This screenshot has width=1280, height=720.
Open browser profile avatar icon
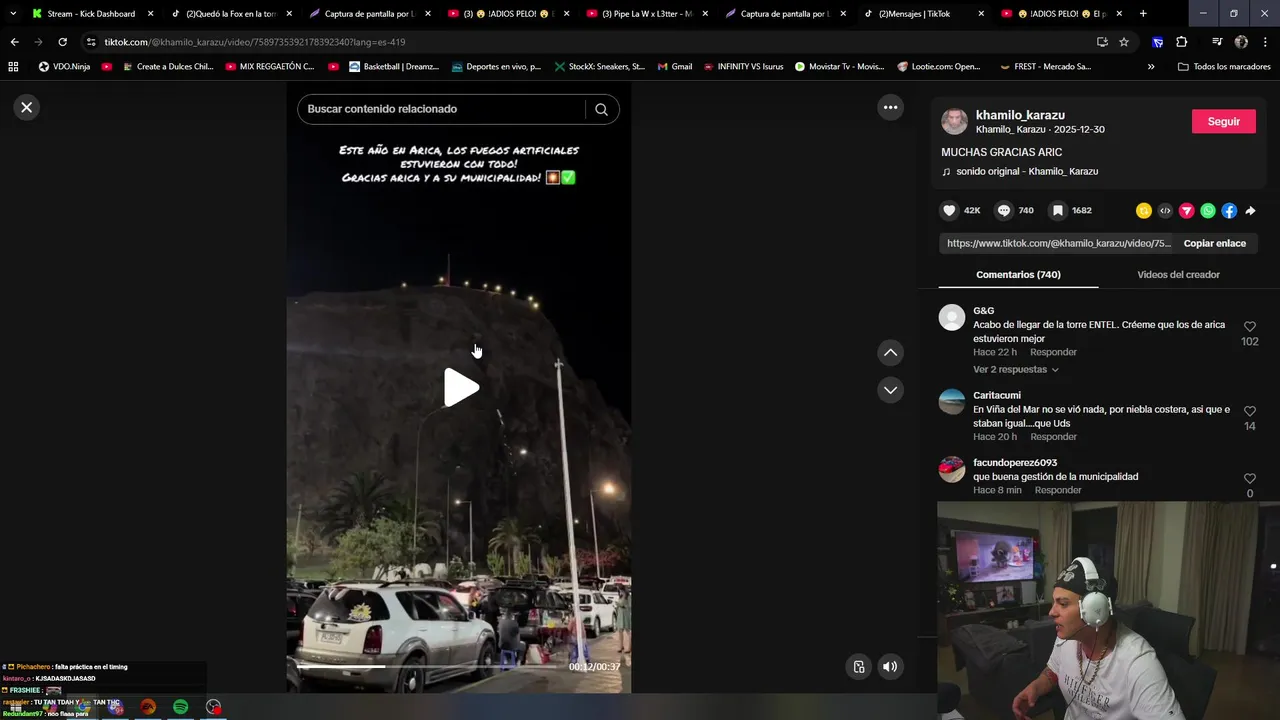(x=1241, y=42)
